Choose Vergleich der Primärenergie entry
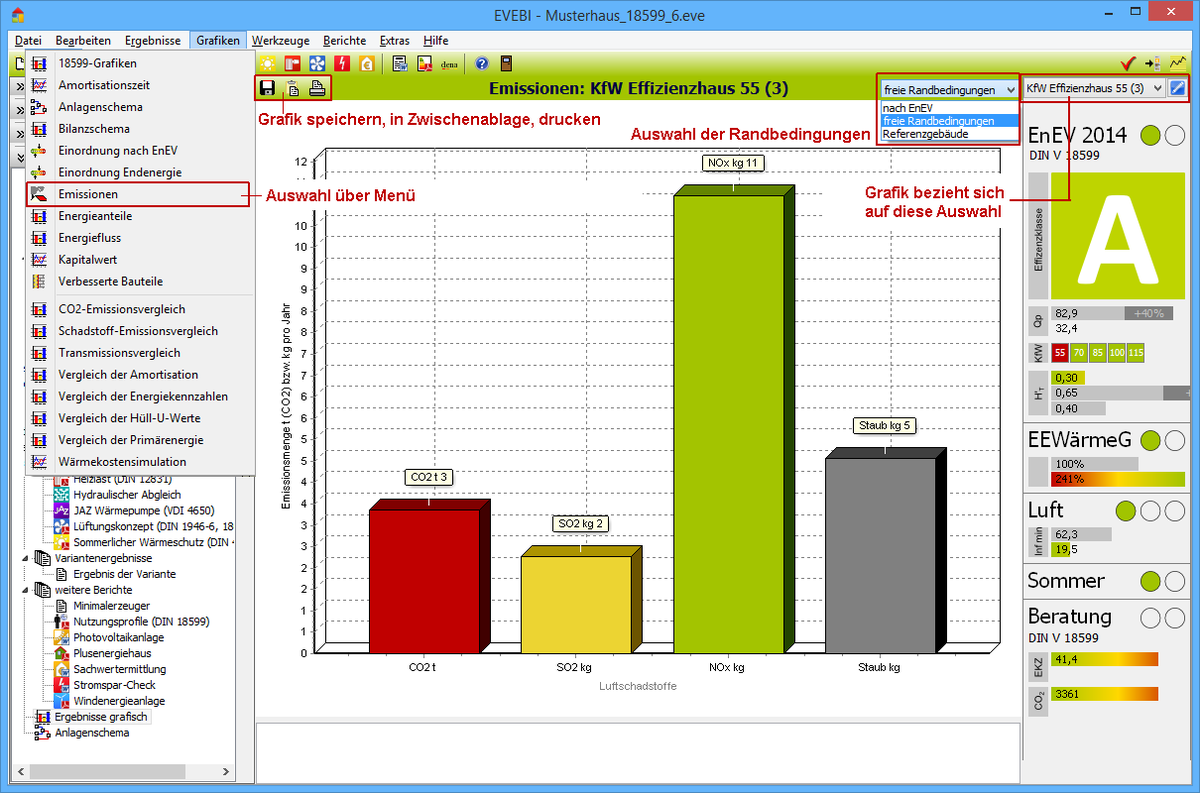 click(139, 440)
